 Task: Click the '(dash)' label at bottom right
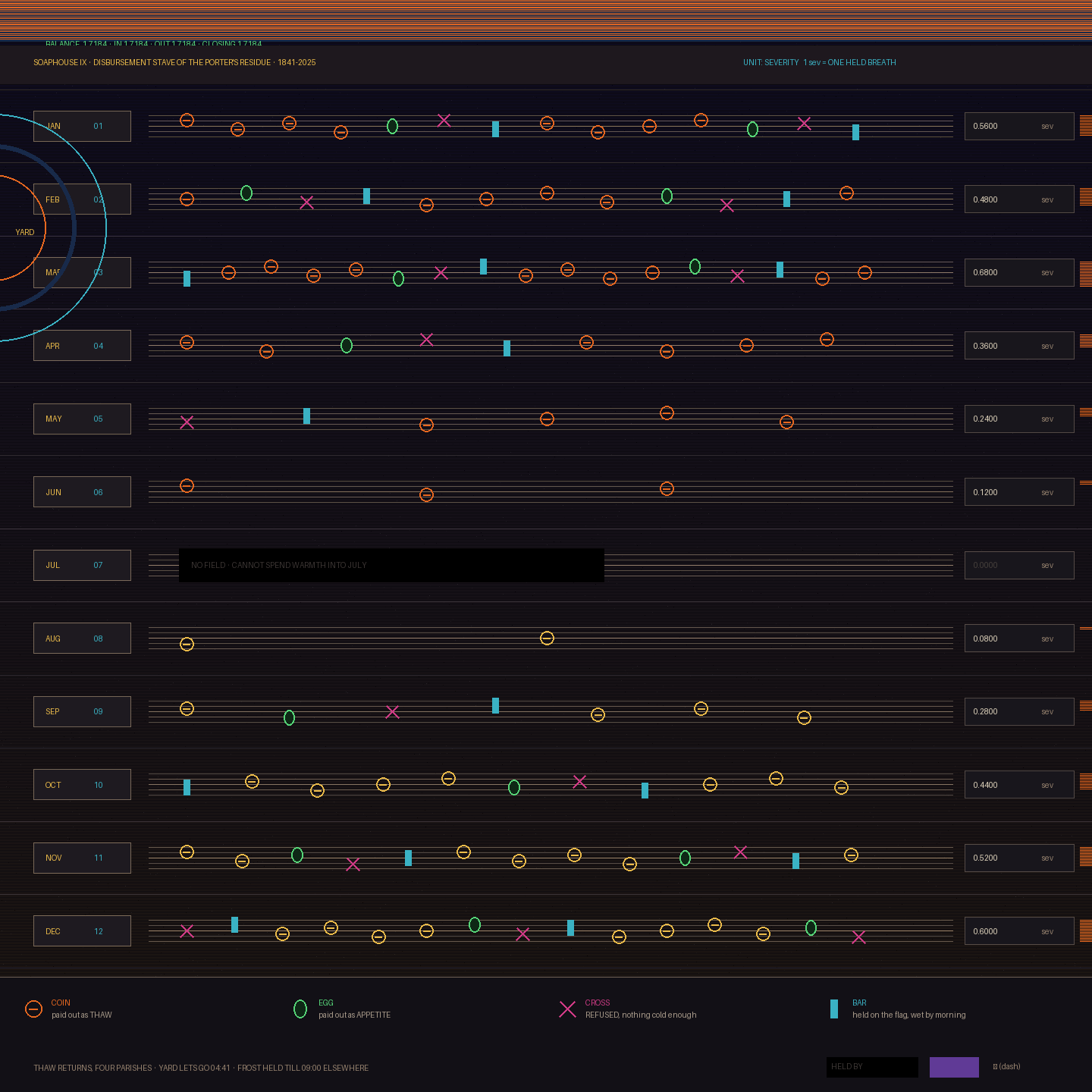point(1009,1066)
